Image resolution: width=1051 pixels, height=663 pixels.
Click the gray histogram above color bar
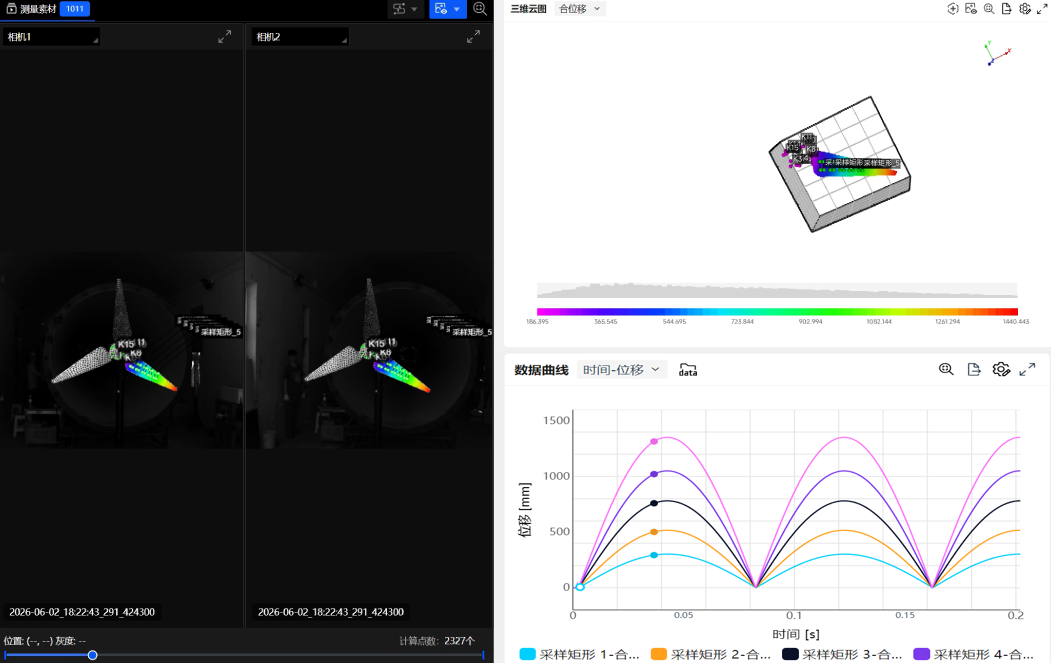(x=777, y=290)
